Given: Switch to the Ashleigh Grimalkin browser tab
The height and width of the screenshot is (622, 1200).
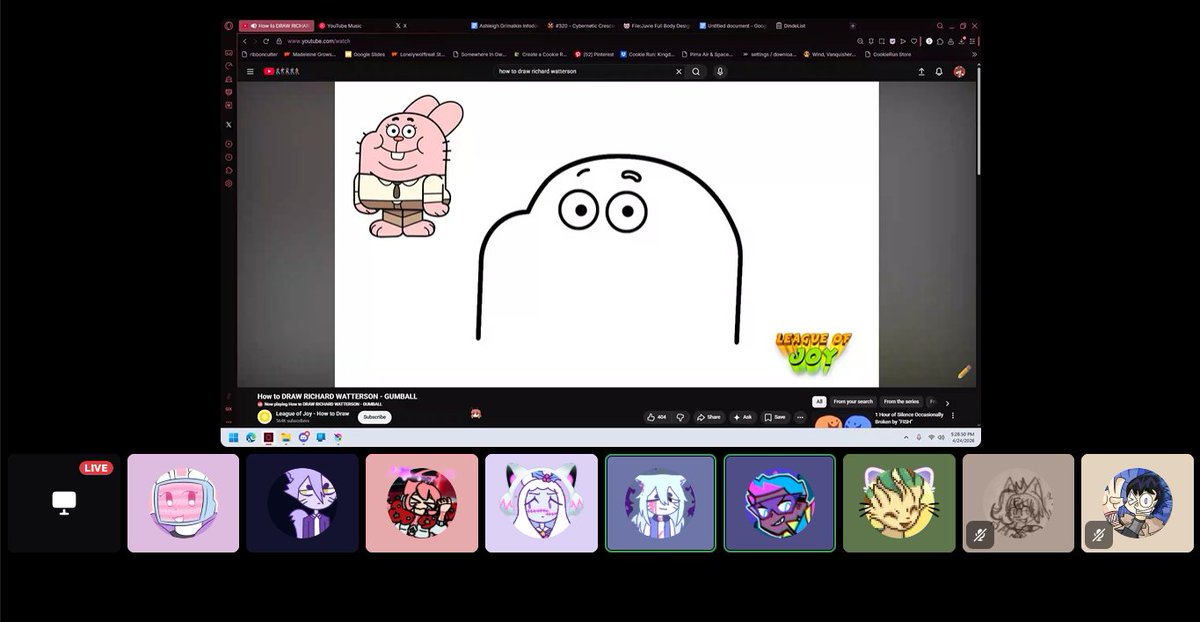Looking at the screenshot, I should click(x=503, y=25).
